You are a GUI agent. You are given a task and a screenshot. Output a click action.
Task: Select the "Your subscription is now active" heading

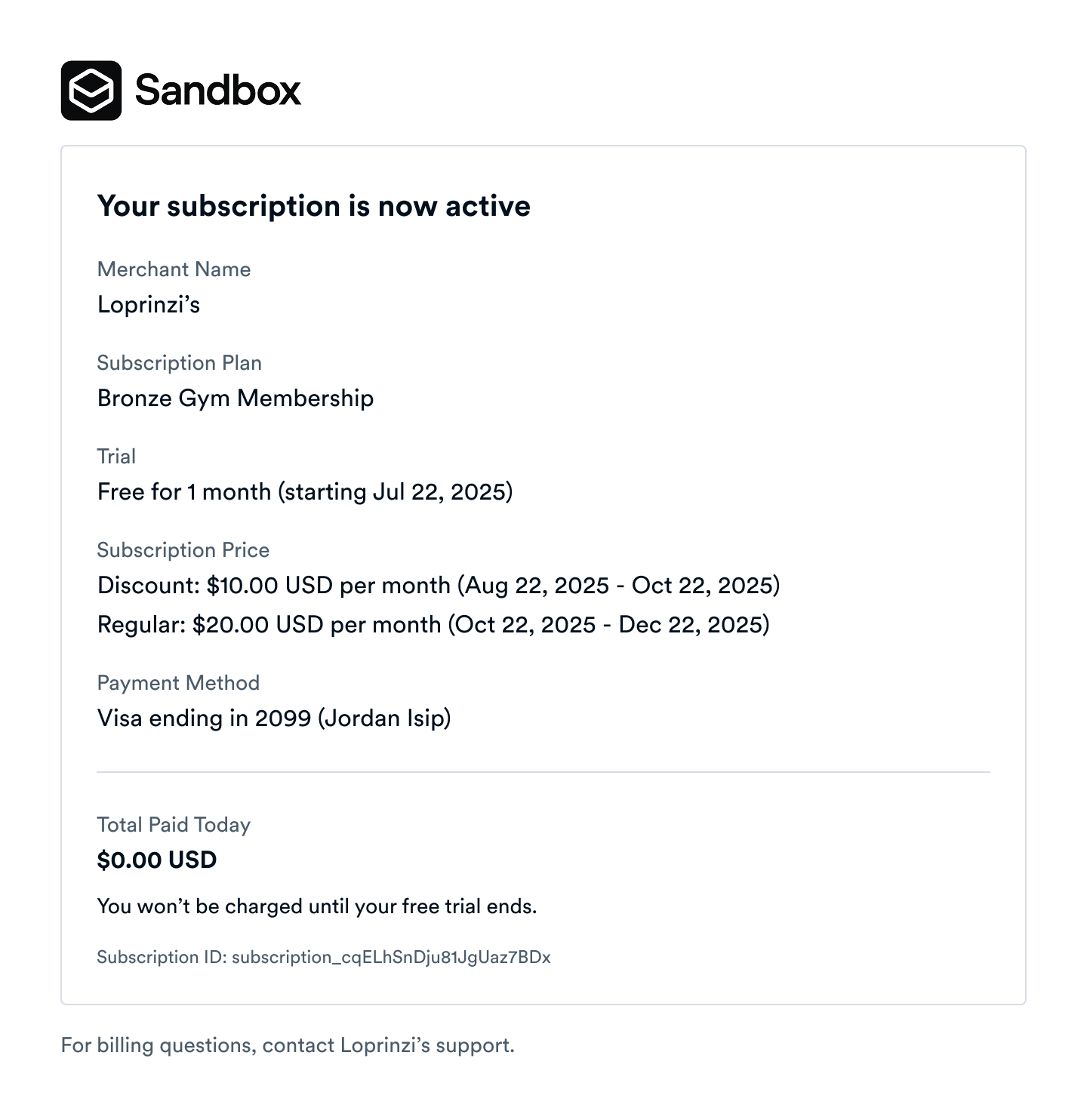(x=313, y=206)
